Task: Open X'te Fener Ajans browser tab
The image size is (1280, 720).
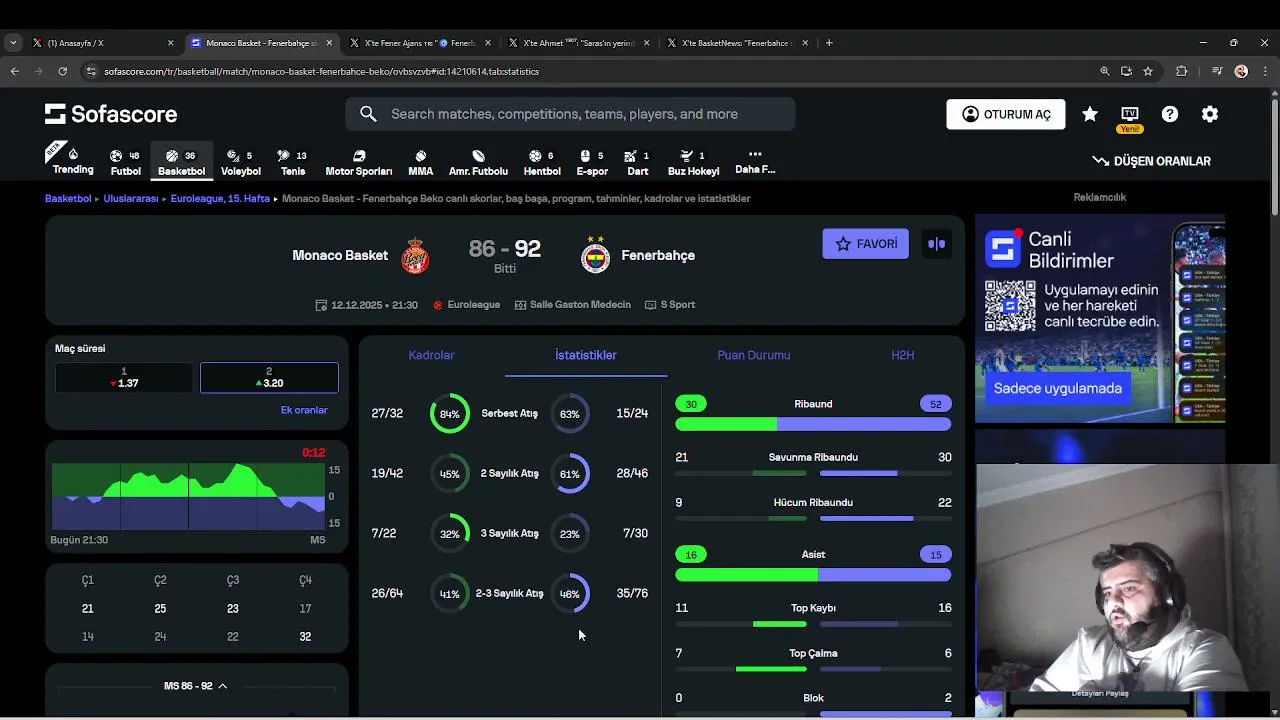Action: point(420,43)
